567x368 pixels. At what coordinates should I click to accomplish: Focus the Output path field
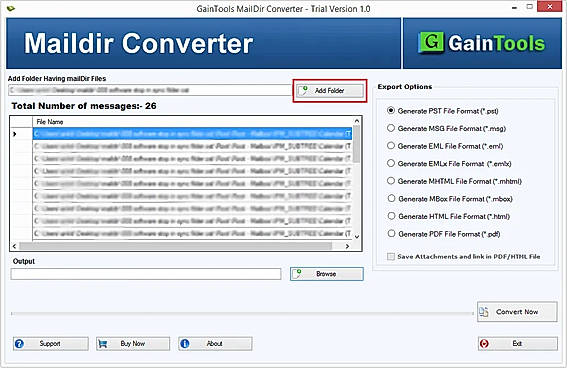click(x=146, y=274)
